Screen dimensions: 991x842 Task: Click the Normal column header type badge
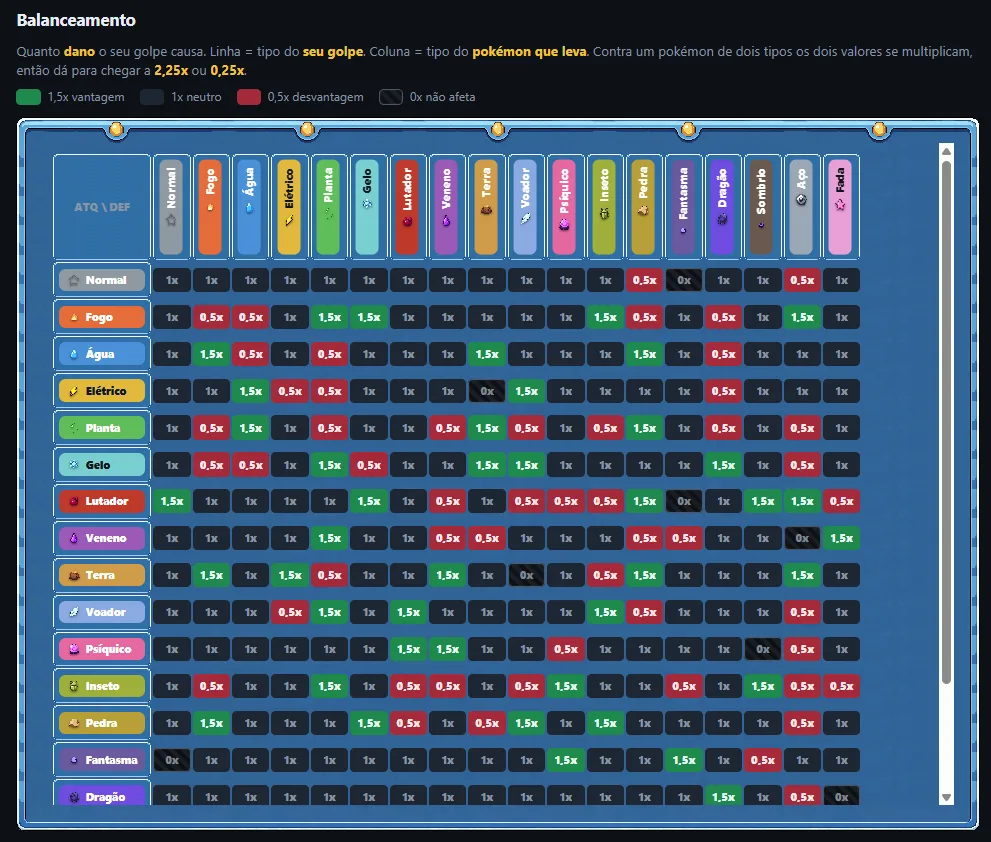click(171, 207)
